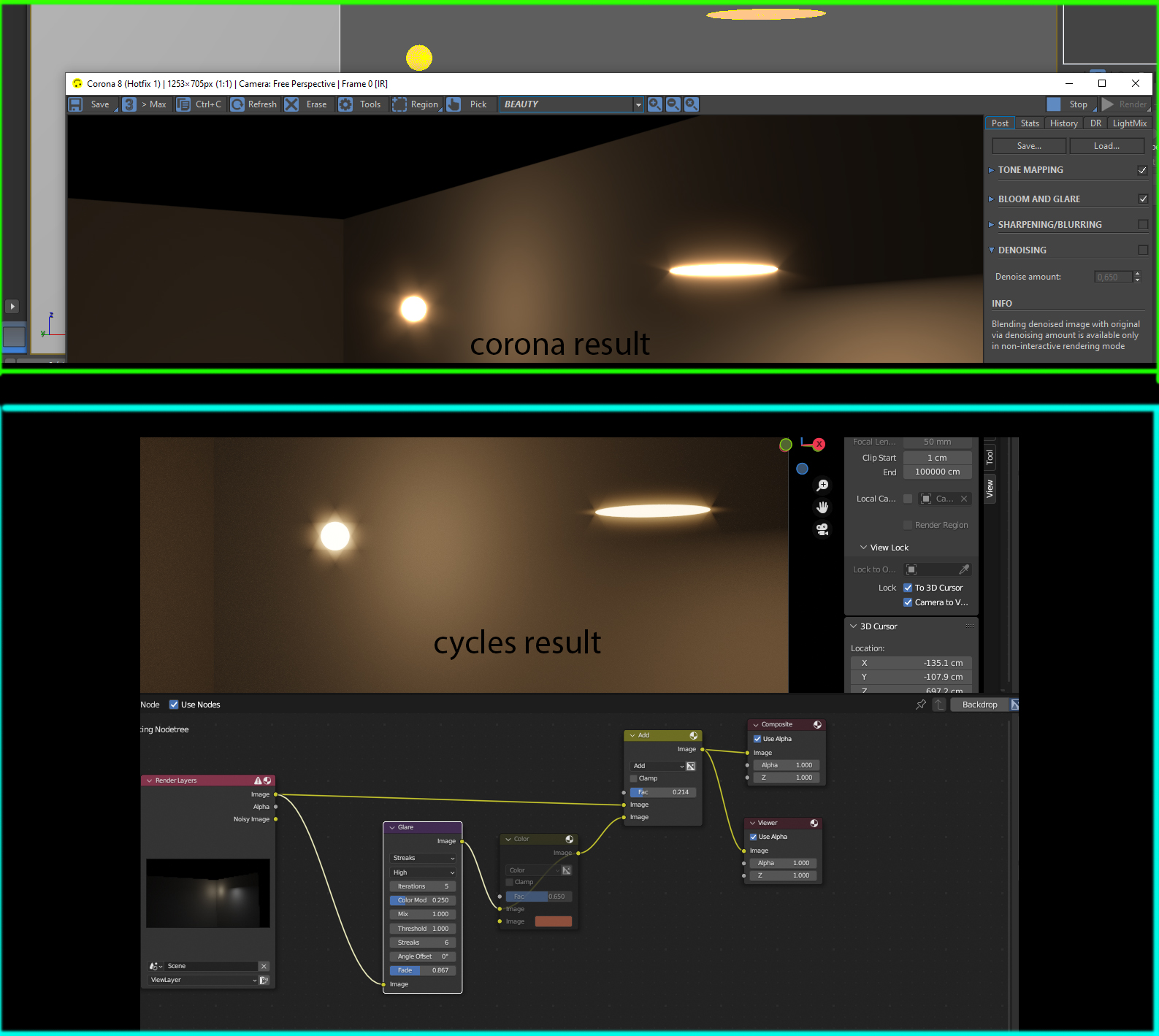
Task: Click the Max send-to icon
Action: tap(129, 104)
